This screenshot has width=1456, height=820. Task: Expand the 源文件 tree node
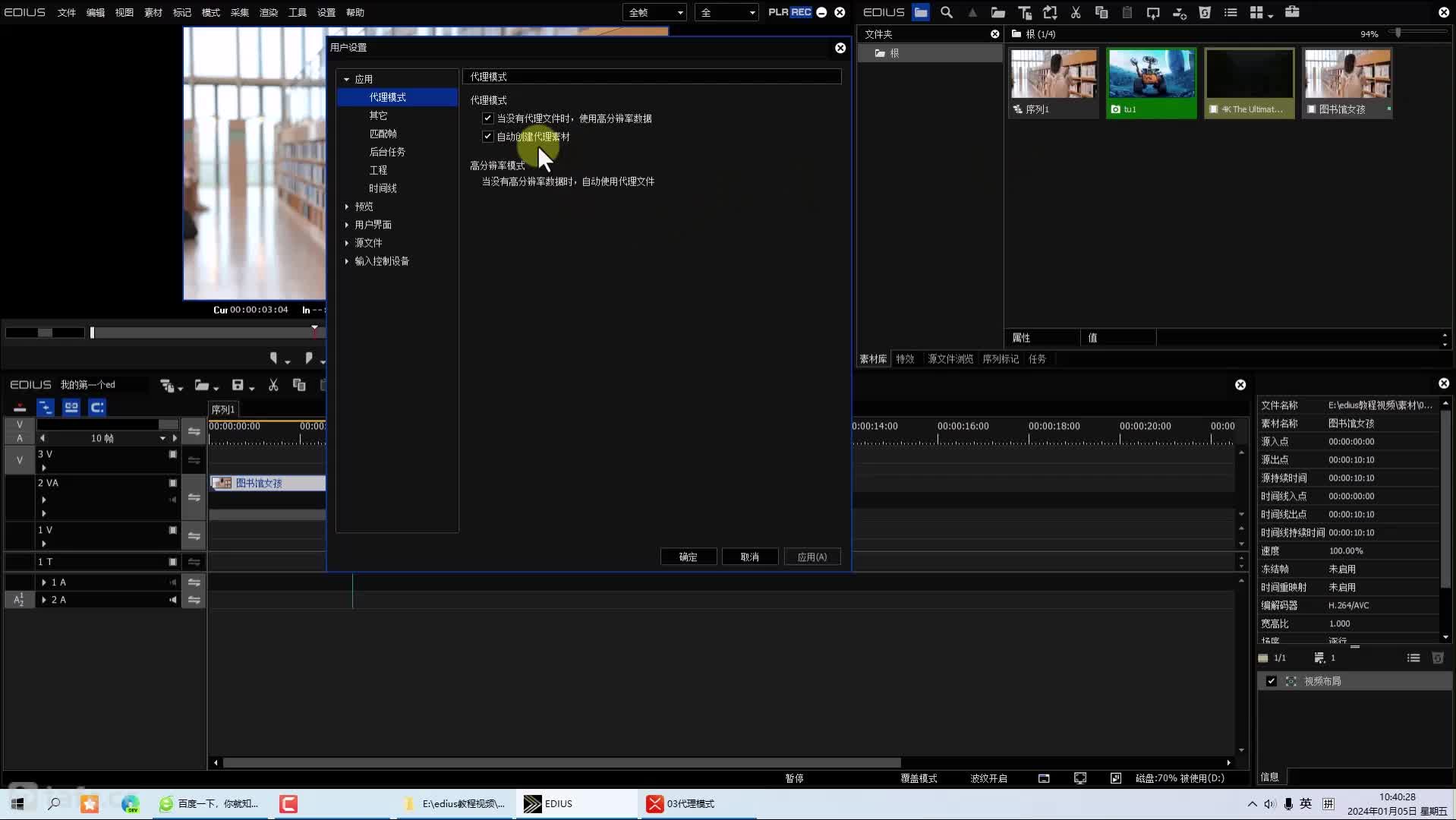pyautogui.click(x=347, y=243)
